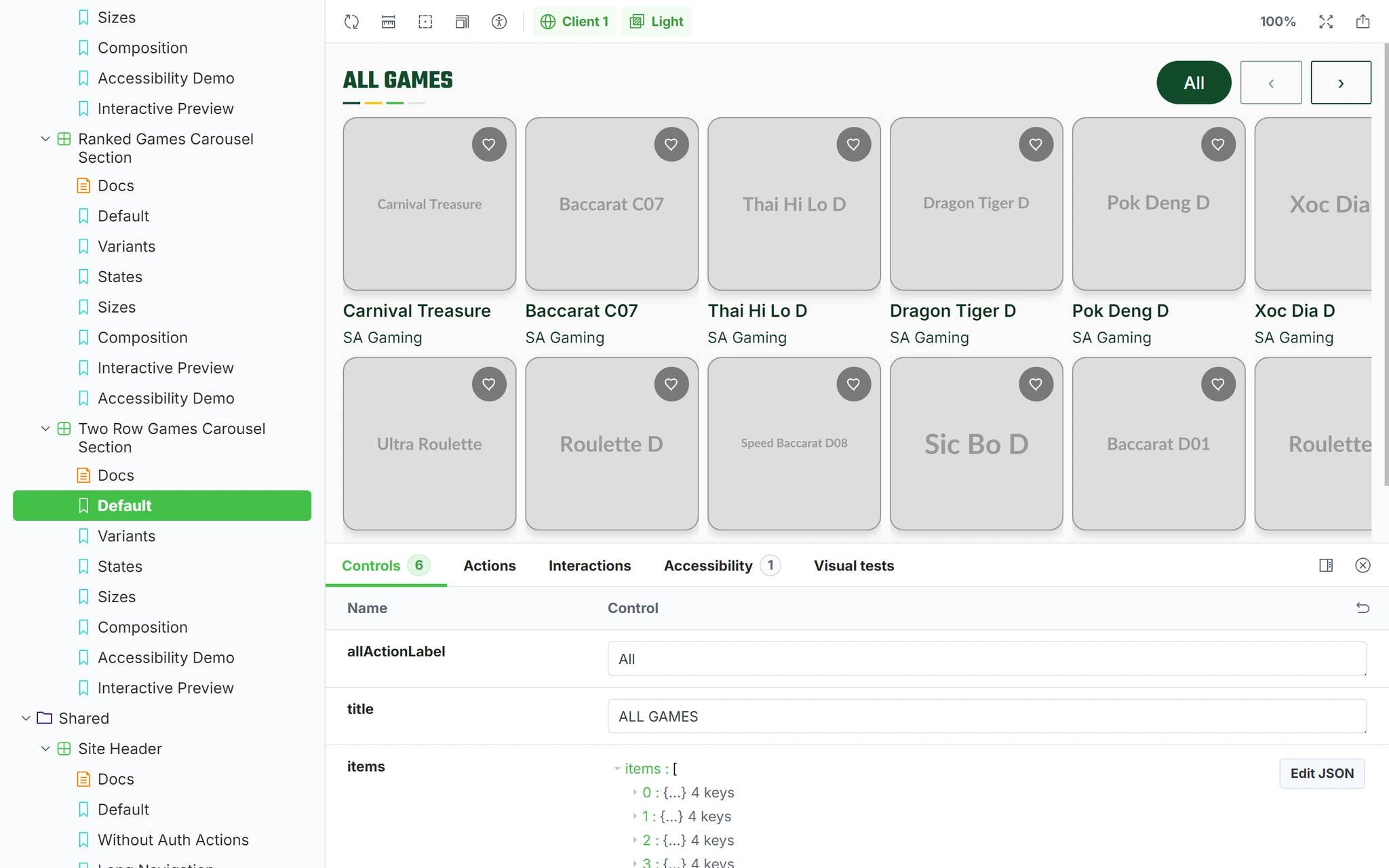Collapse Ranked Games Carousel Section tree node
The image size is (1389, 868).
[x=45, y=139]
